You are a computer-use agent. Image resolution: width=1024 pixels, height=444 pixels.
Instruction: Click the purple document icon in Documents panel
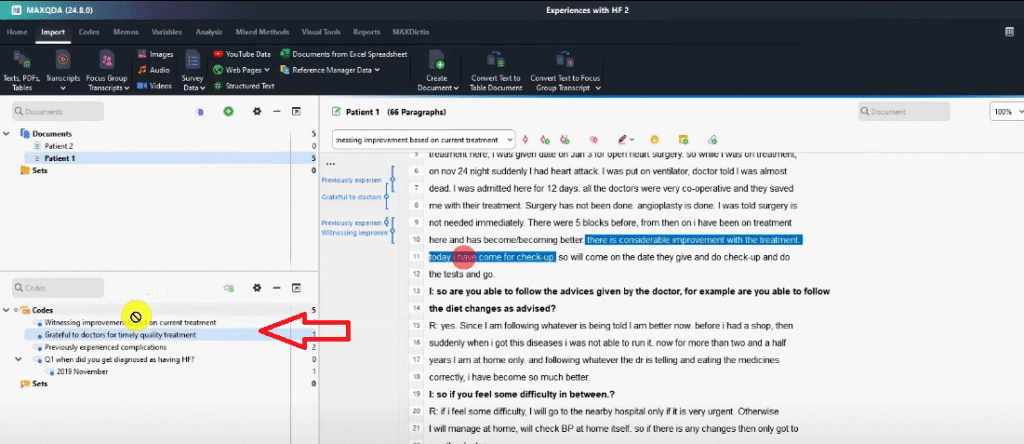[x=200, y=112]
